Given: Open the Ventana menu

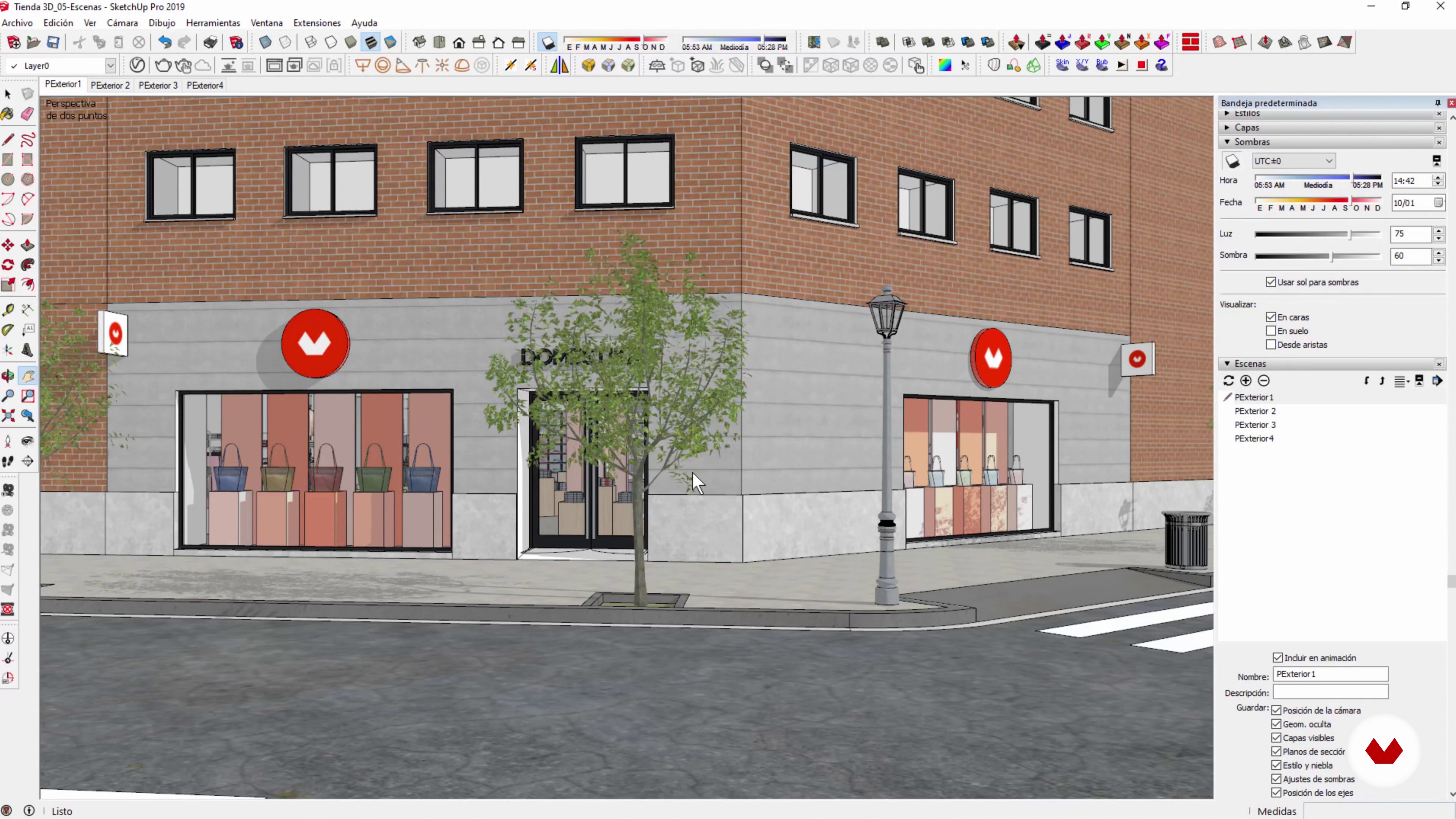Looking at the screenshot, I should pyautogui.click(x=266, y=23).
